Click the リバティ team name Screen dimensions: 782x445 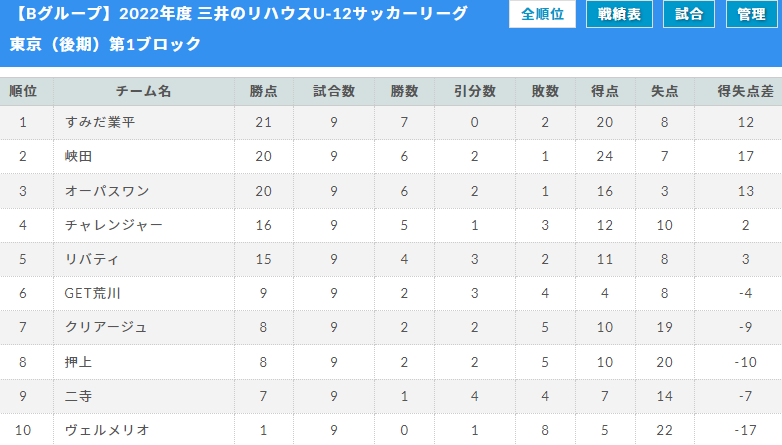click(92, 259)
